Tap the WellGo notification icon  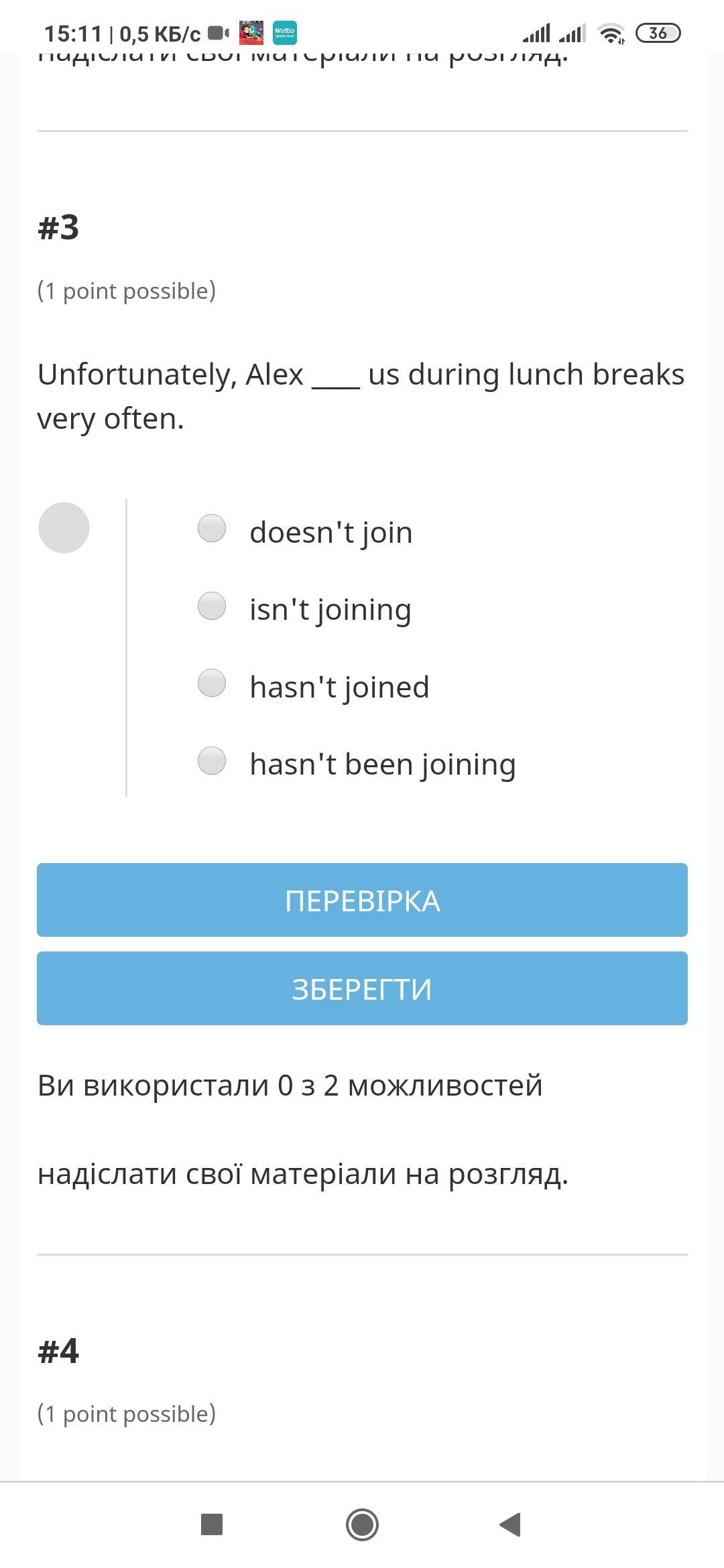pyautogui.click(x=285, y=33)
